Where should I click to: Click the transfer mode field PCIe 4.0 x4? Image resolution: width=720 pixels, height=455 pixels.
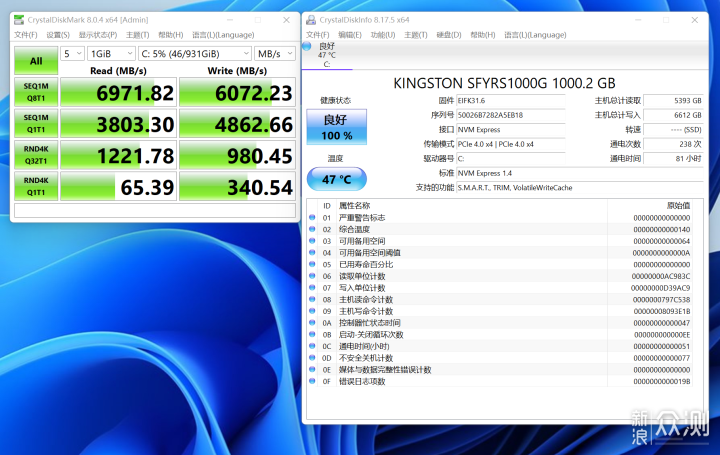pos(511,144)
